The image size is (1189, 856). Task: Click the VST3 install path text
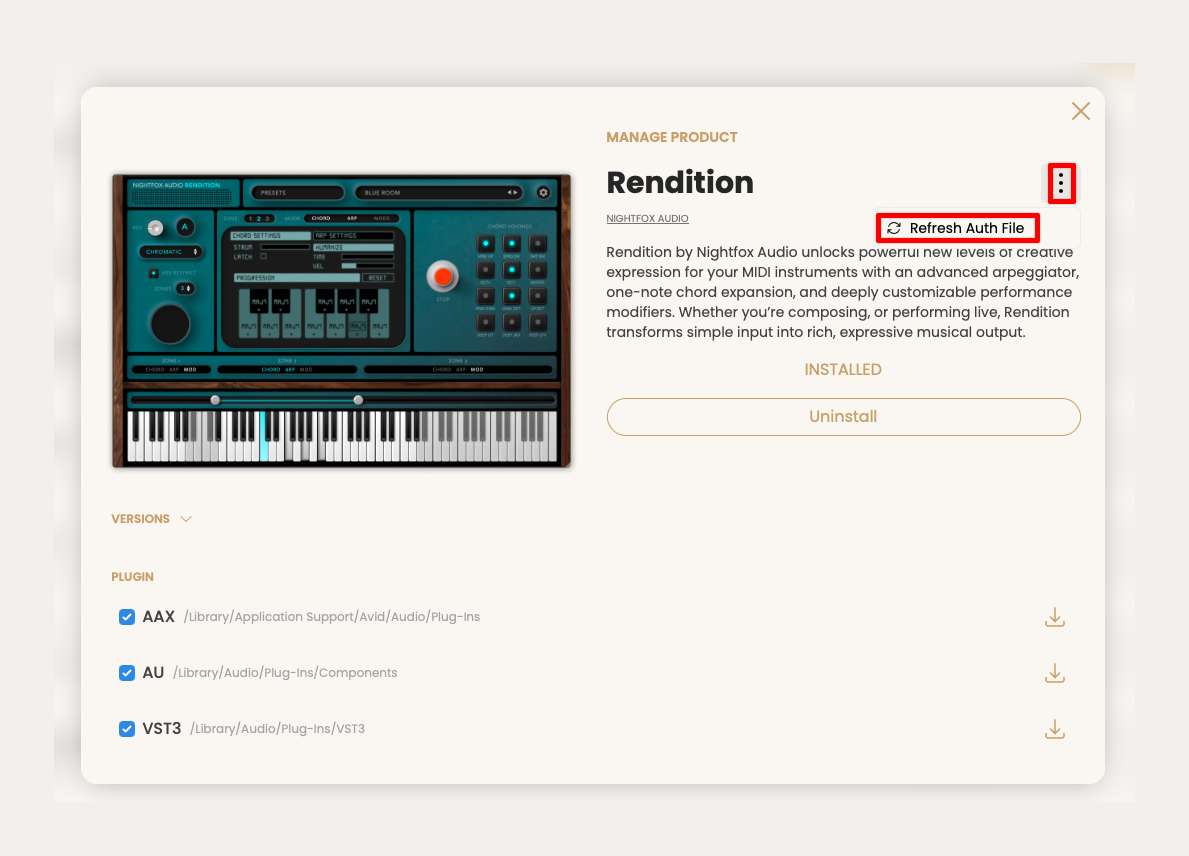point(278,729)
